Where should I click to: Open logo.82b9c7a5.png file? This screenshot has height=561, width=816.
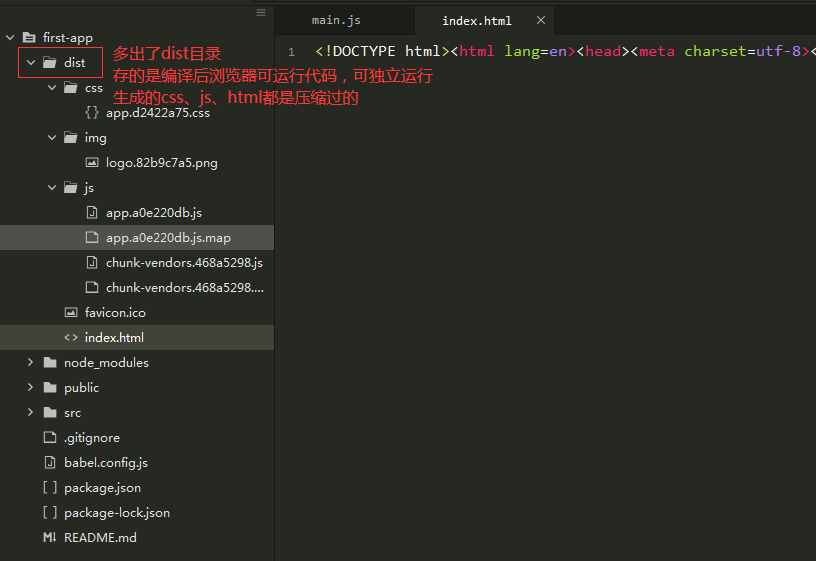click(162, 163)
